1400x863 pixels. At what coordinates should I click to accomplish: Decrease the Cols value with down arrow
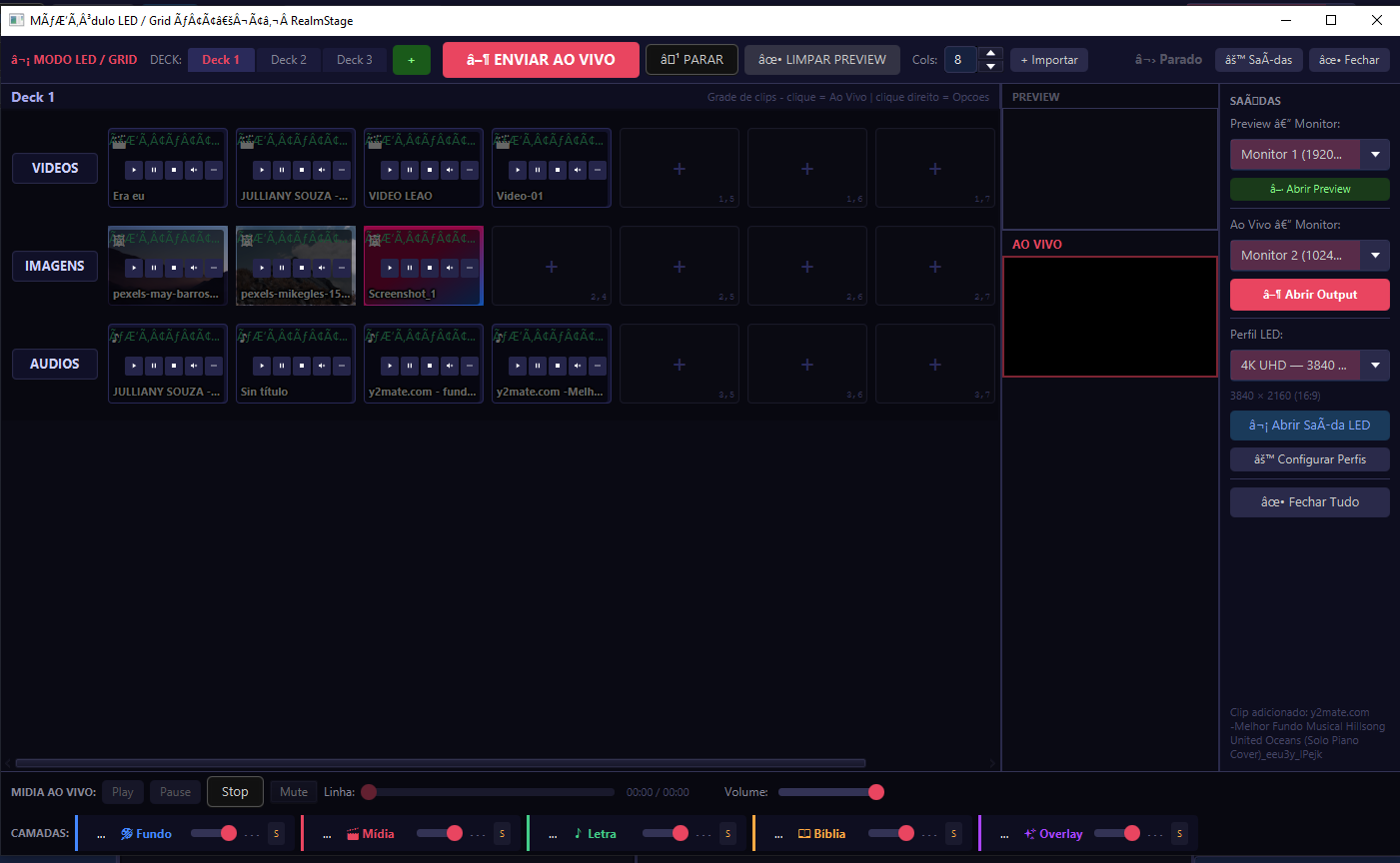[x=990, y=67]
